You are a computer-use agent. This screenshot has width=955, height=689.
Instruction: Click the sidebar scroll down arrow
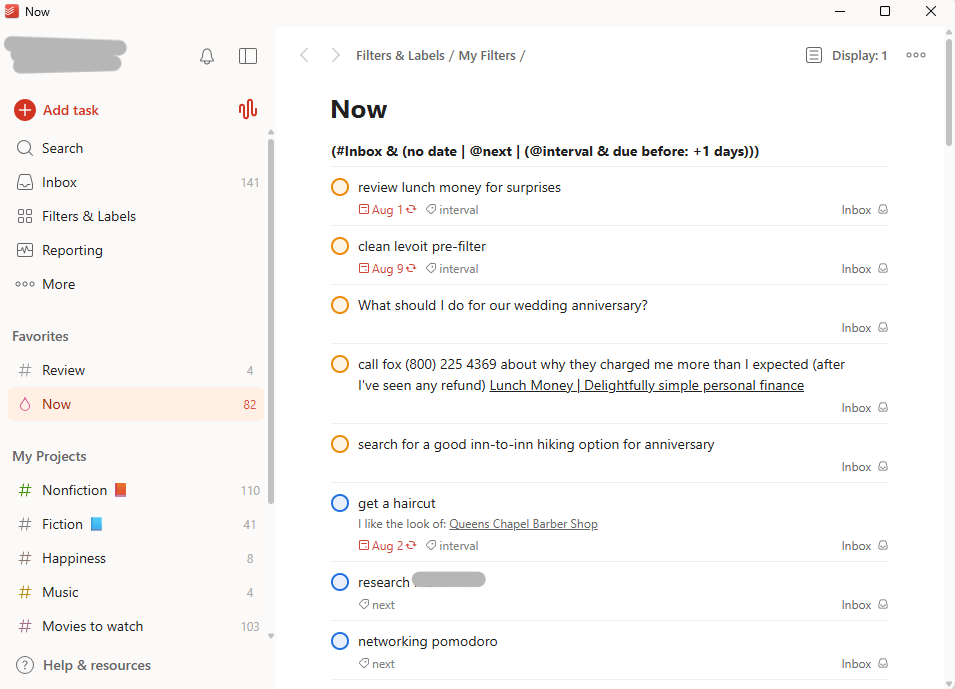point(271,636)
